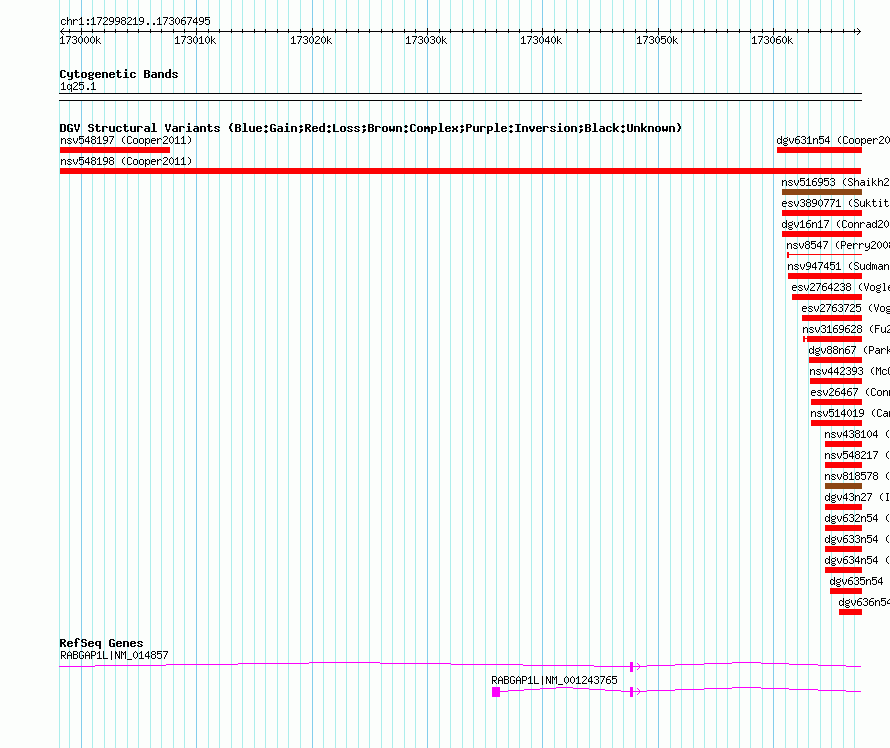This screenshot has height=748, width=890.
Task: Select the long red nsv548198 loss bar
Action: point(460,171)
